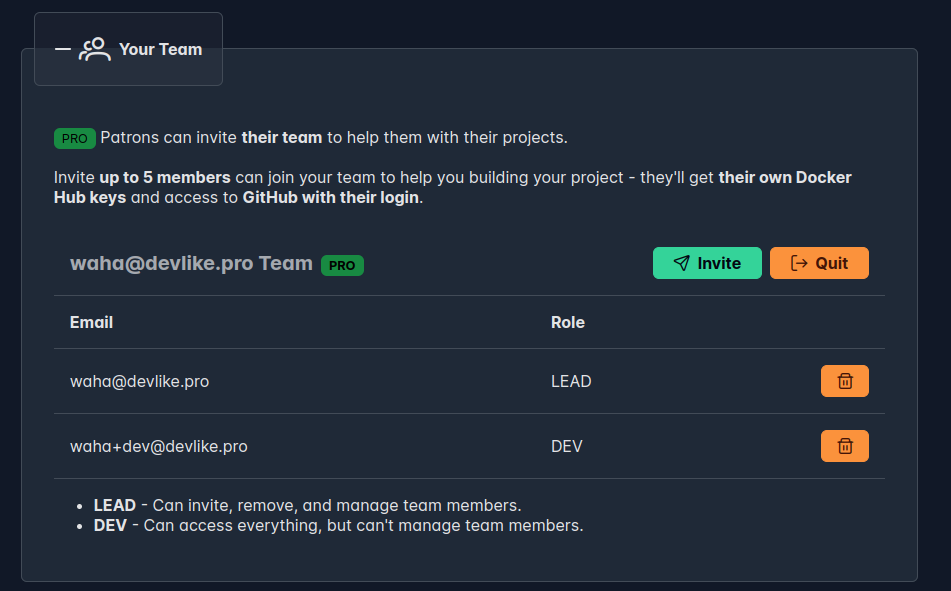Screen dimensions: 951x591
Task: Click the paper plane icon on Invite
Action: (682, 263)
